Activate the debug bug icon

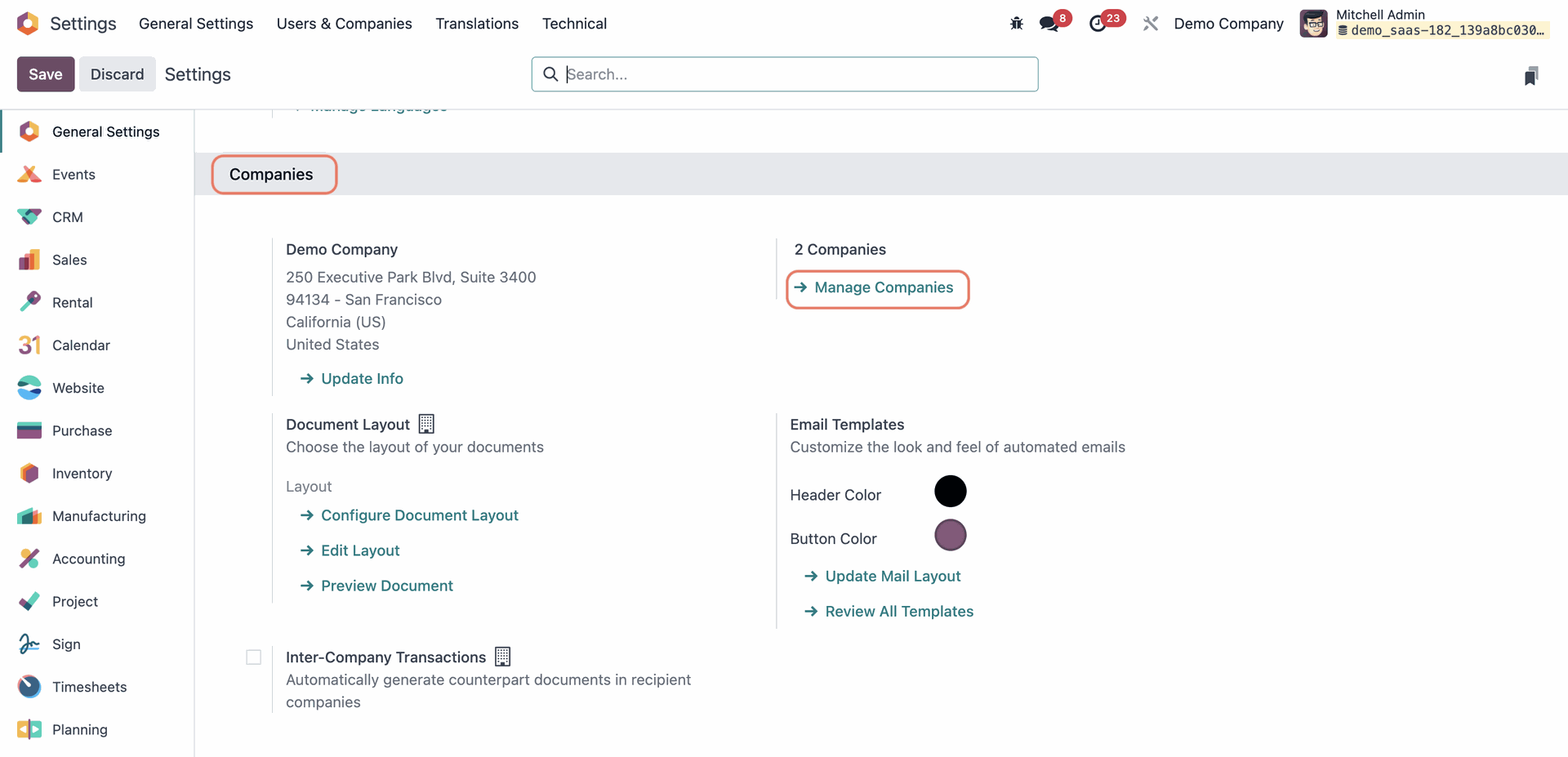1015,23
